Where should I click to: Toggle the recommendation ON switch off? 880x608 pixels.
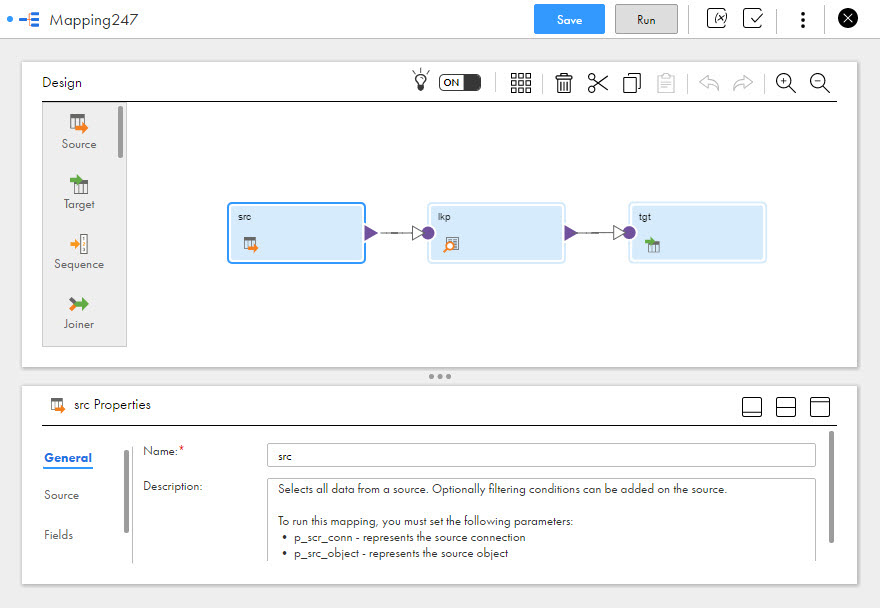(x=460, y=83)
